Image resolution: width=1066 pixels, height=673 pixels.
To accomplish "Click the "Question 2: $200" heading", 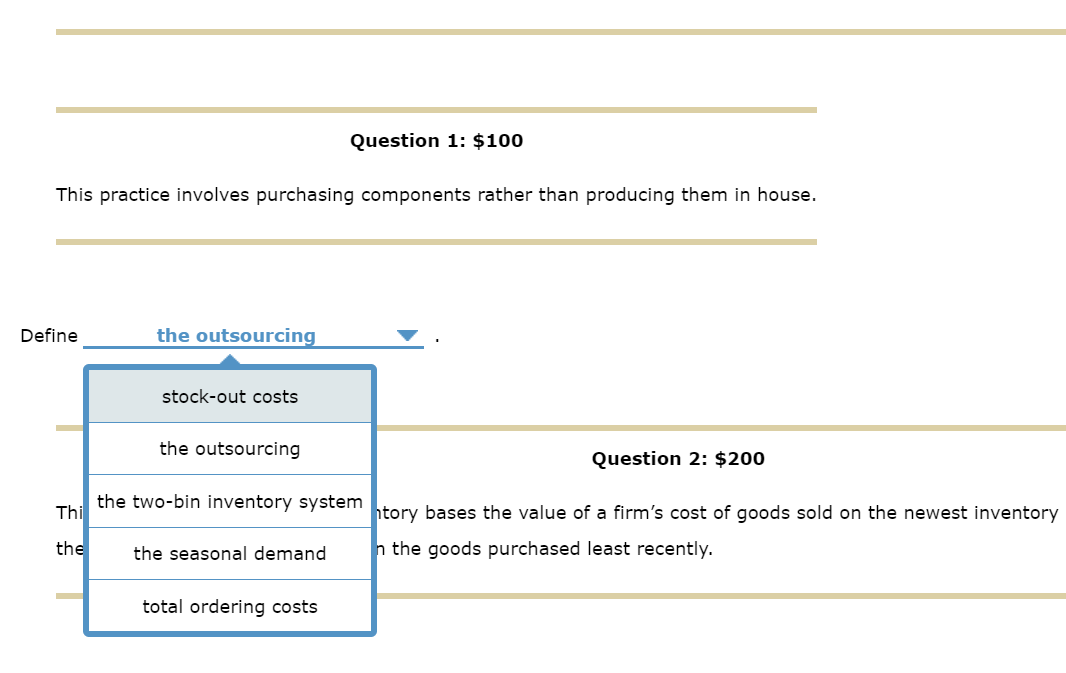I will (678, 458).
